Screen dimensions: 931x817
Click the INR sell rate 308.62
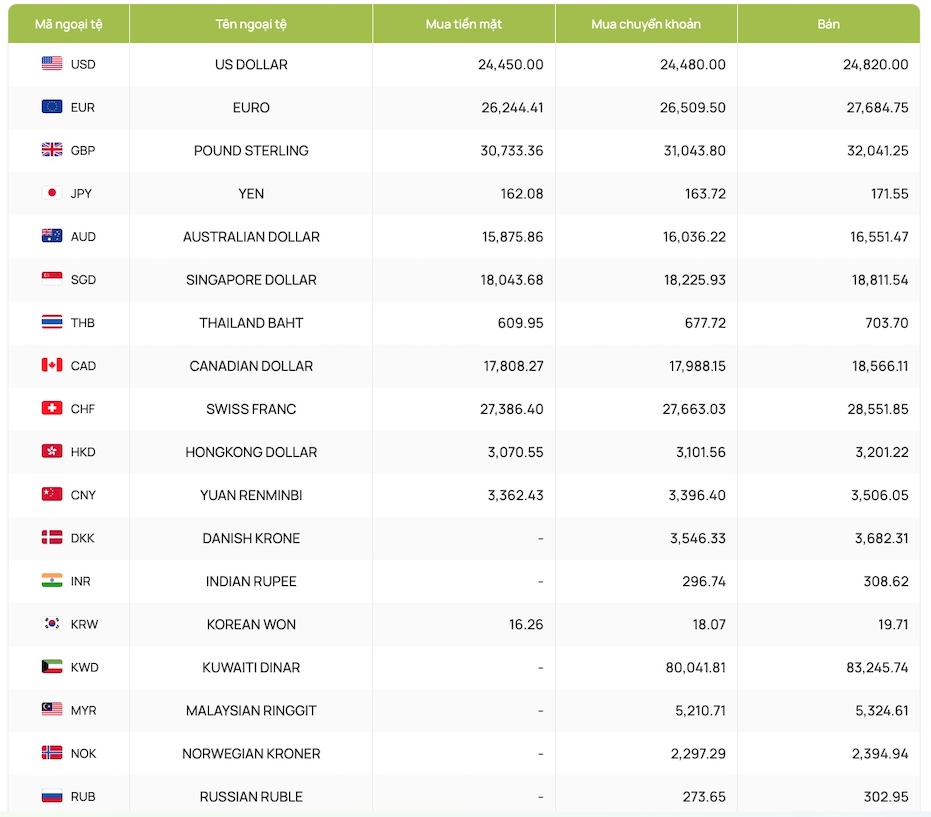tap(886, 581)
